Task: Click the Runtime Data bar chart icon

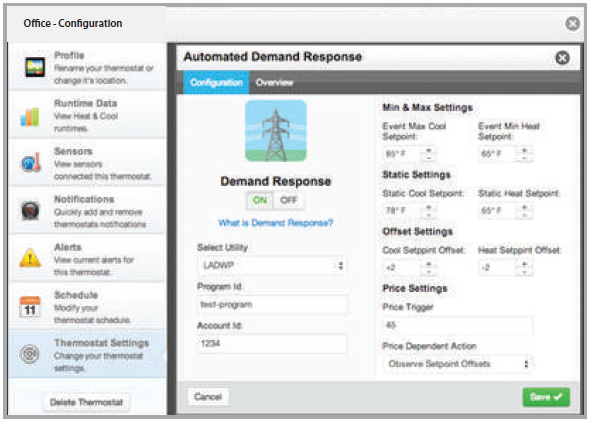Action: [30, 116]
